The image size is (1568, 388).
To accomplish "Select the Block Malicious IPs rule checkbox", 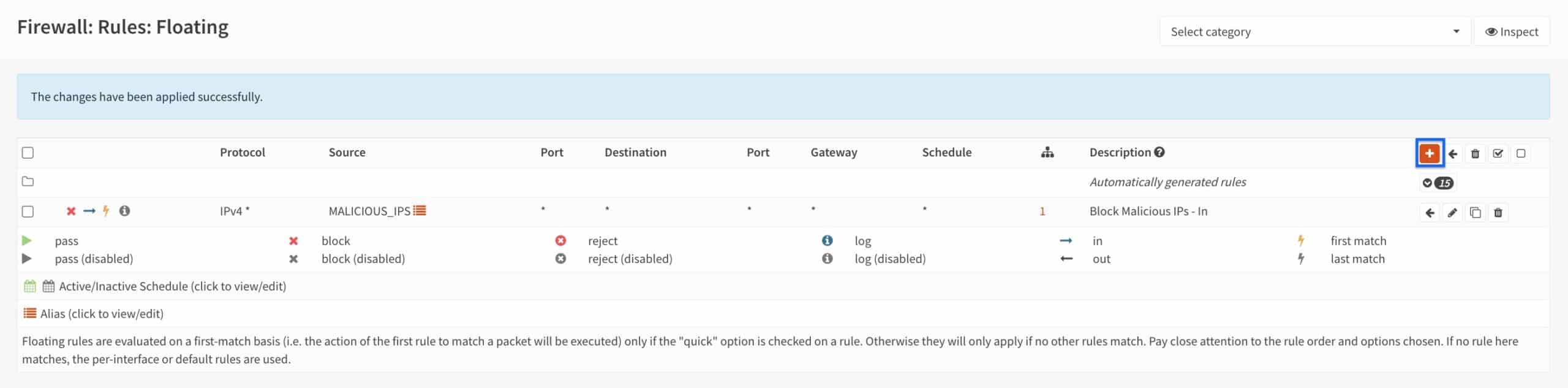I will point(28,211).
